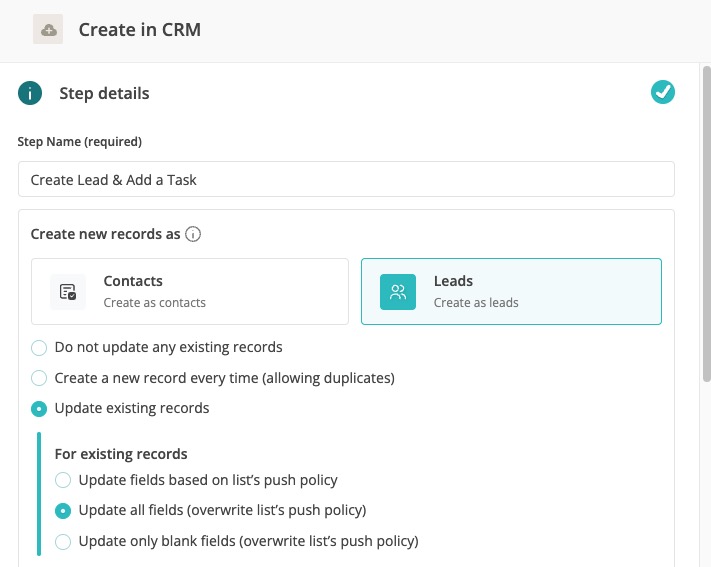The width and height of the screenshot is (711, 567).
Task: Click the Step details heading text
Action: pos(104,93)
